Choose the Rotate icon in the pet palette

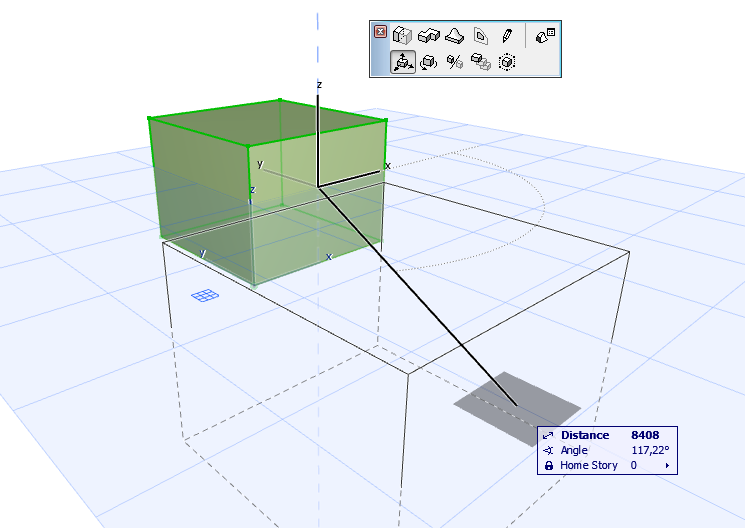tap(429, 62)
